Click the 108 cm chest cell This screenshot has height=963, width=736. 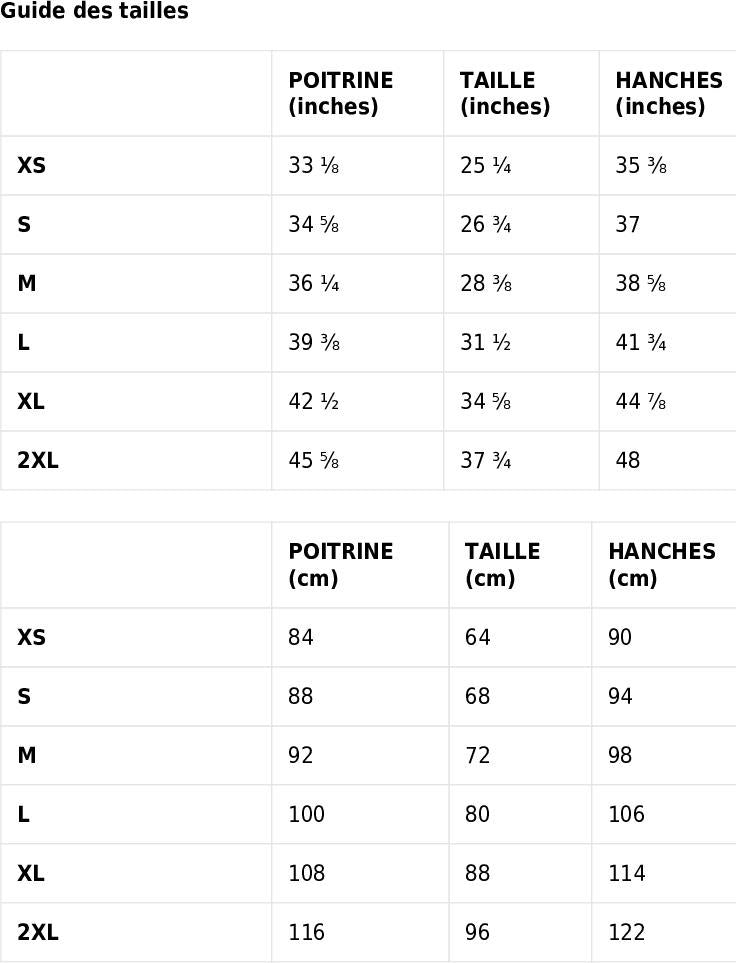pos(307,874)
